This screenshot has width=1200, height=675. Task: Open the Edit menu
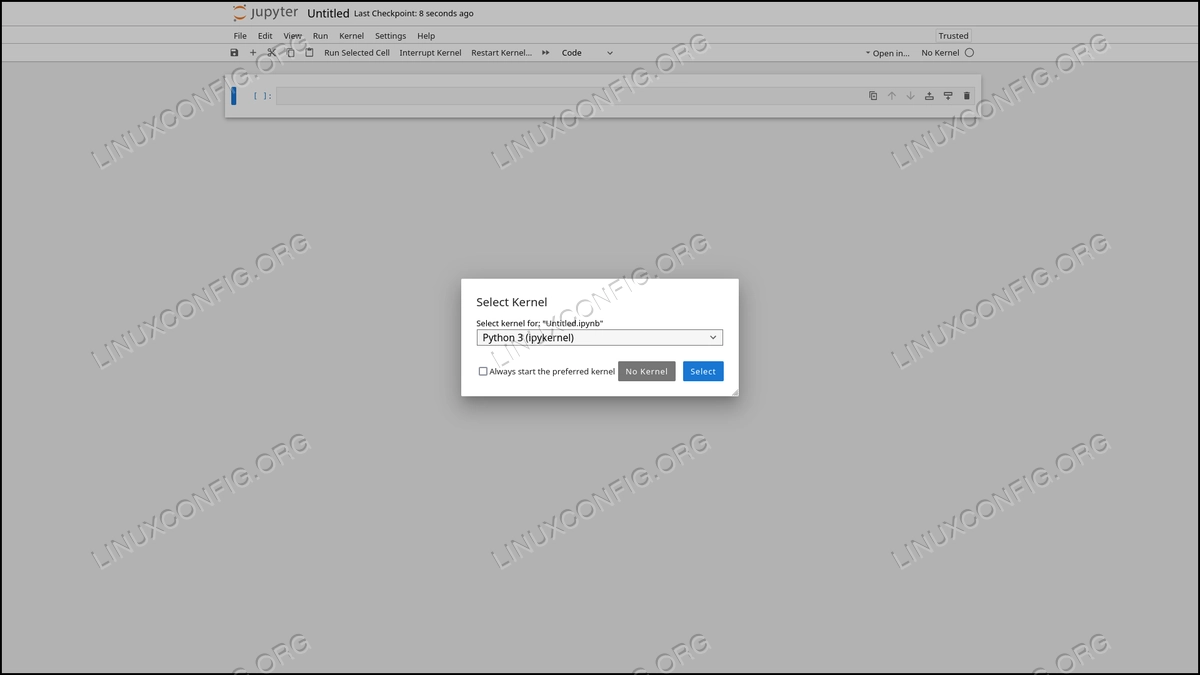(265, 36)
